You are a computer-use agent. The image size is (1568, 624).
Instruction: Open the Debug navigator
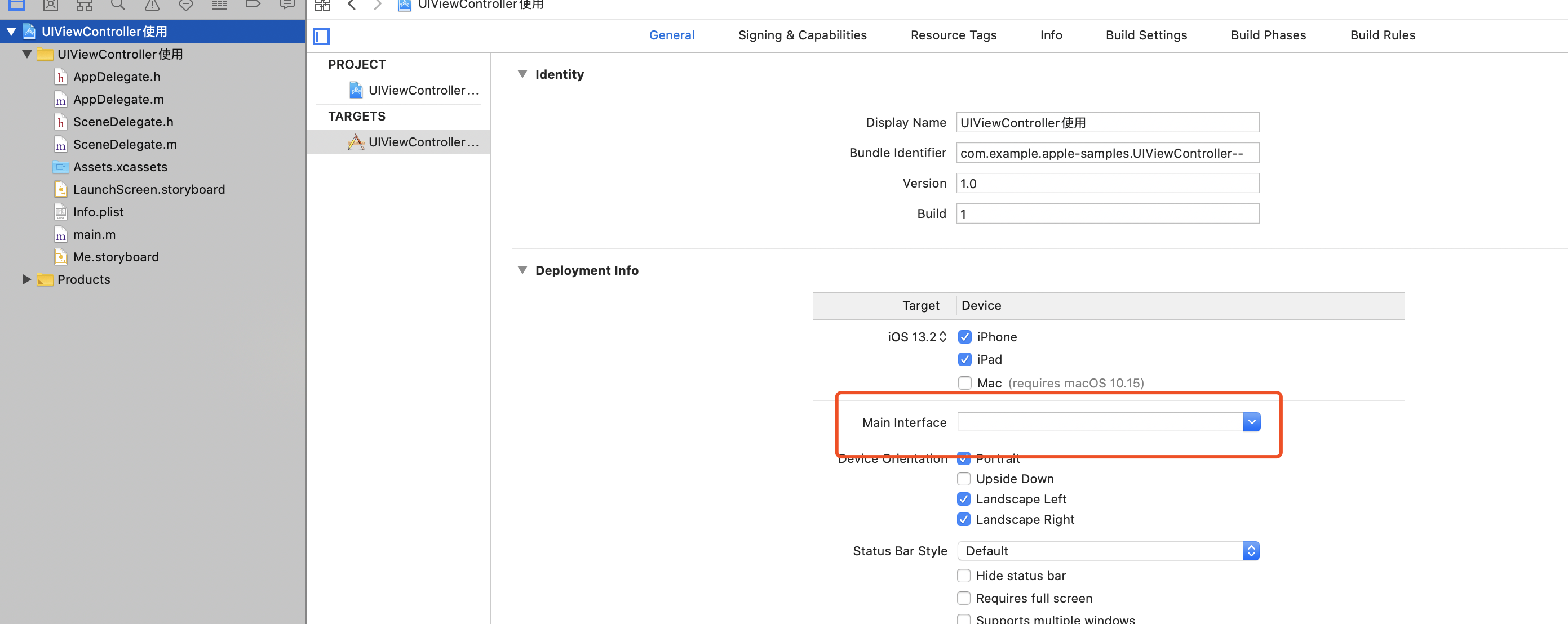[x=219, y=5]
